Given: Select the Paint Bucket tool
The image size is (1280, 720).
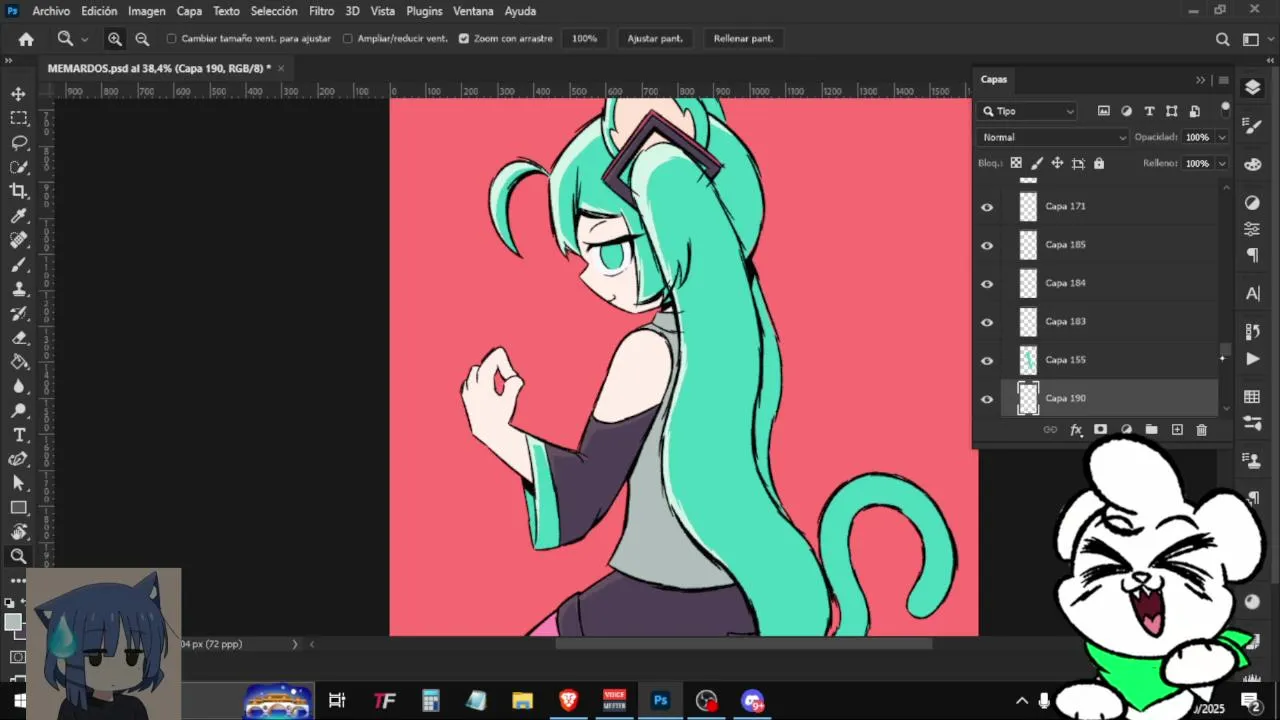Looking at the screenshot, I should point(18,362).
